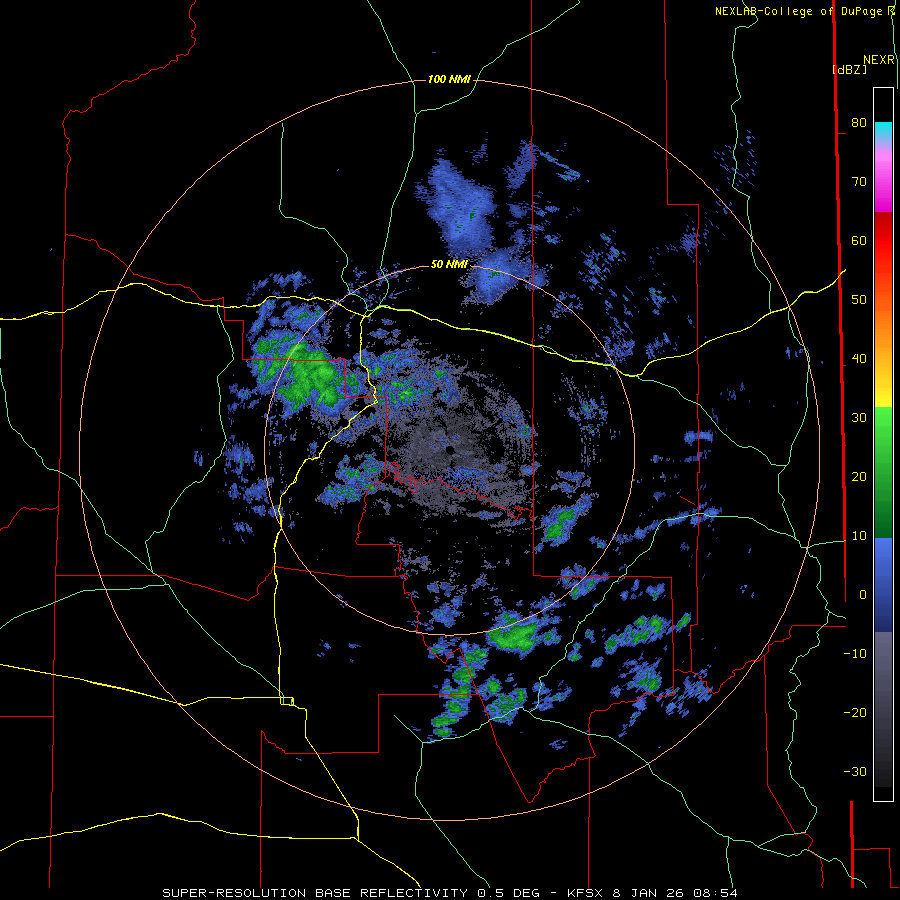Click the NEXR label above the legend
900x900 pixels.
pos(879,60)
